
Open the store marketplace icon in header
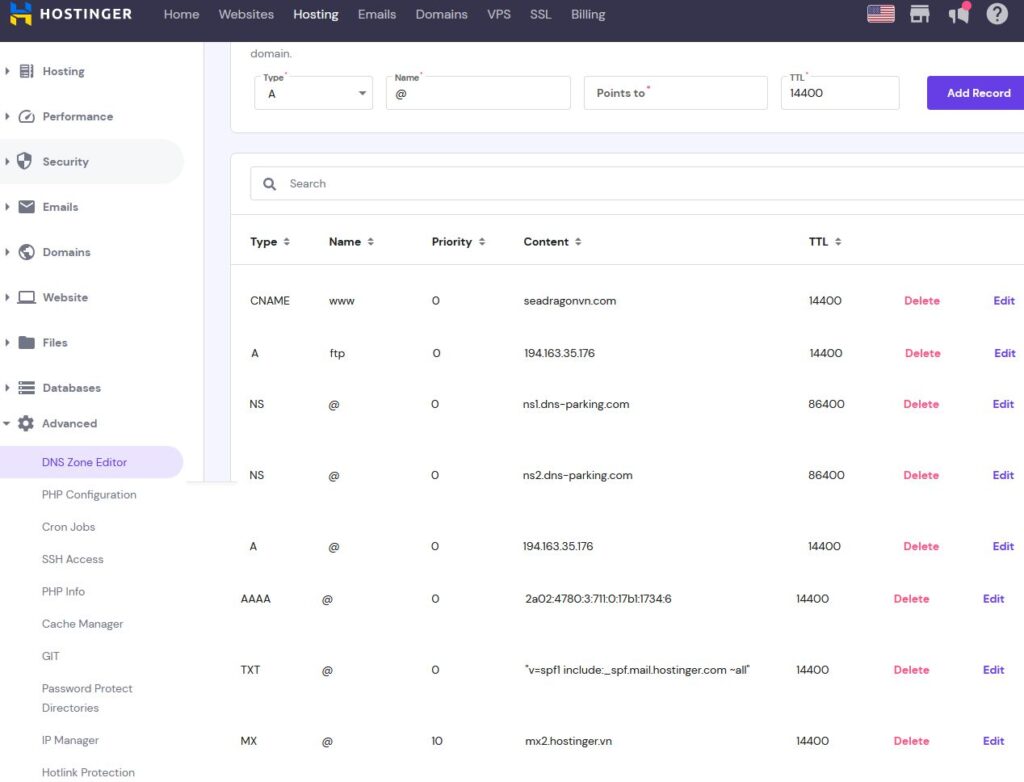click(x=920, y=14)
